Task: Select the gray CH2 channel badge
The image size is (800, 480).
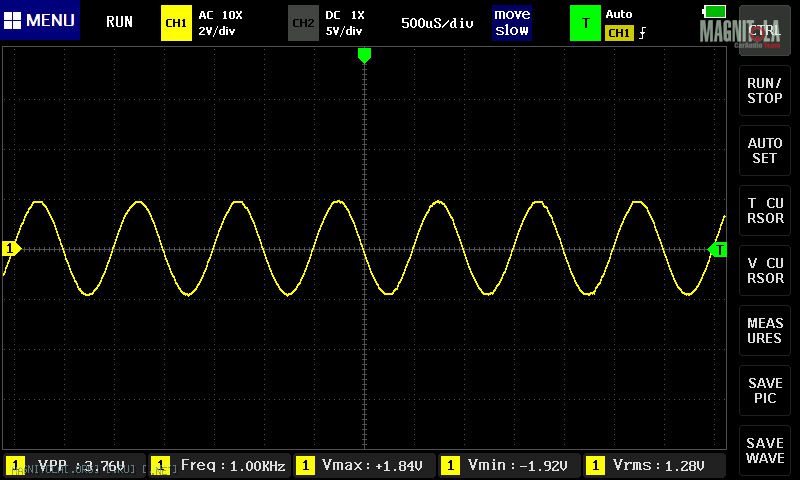Action: 303,23
